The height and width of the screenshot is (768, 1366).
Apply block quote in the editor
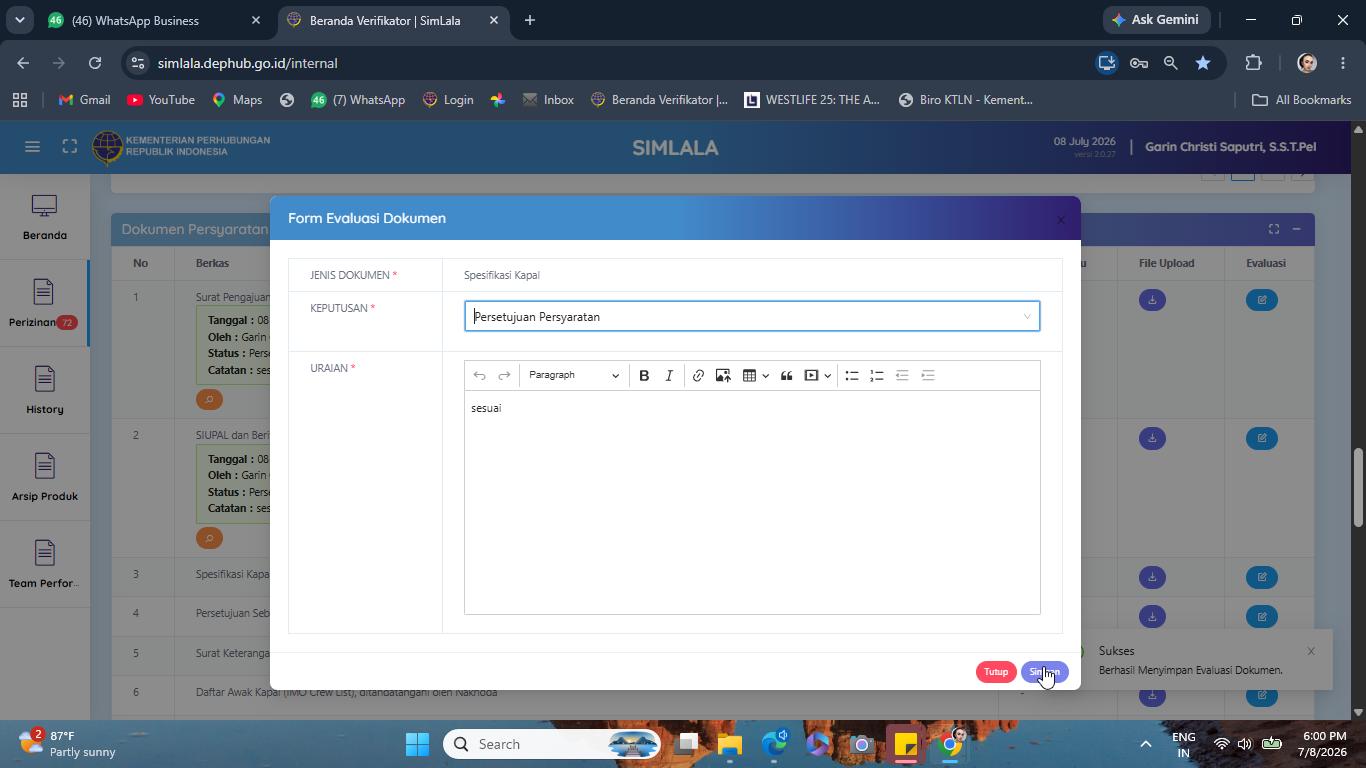(787, 375)
